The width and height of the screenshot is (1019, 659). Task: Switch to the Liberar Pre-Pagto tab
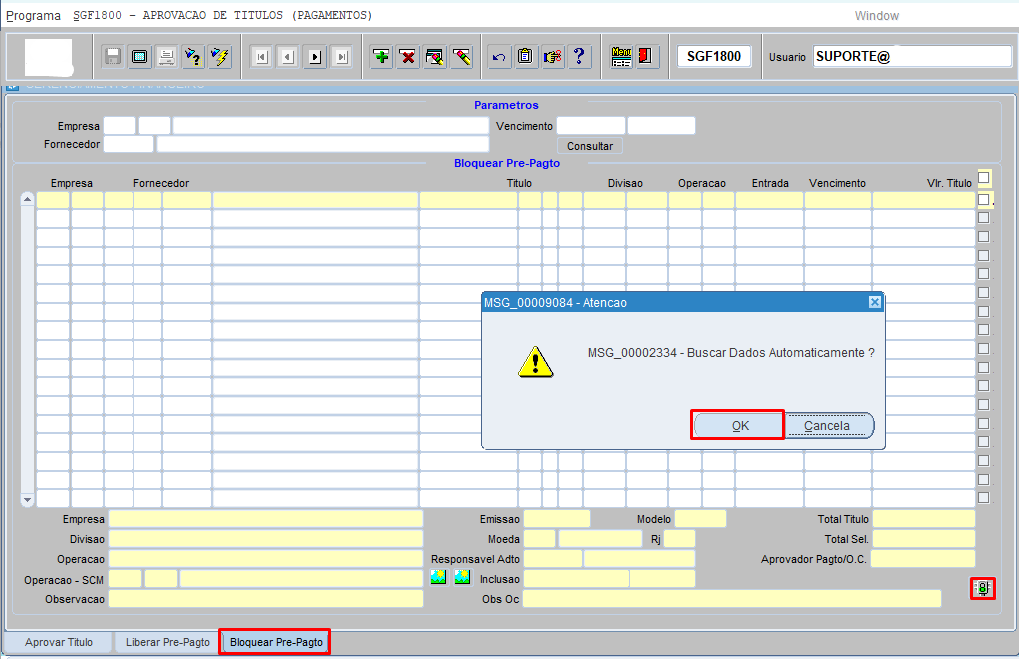click(167, 642)
